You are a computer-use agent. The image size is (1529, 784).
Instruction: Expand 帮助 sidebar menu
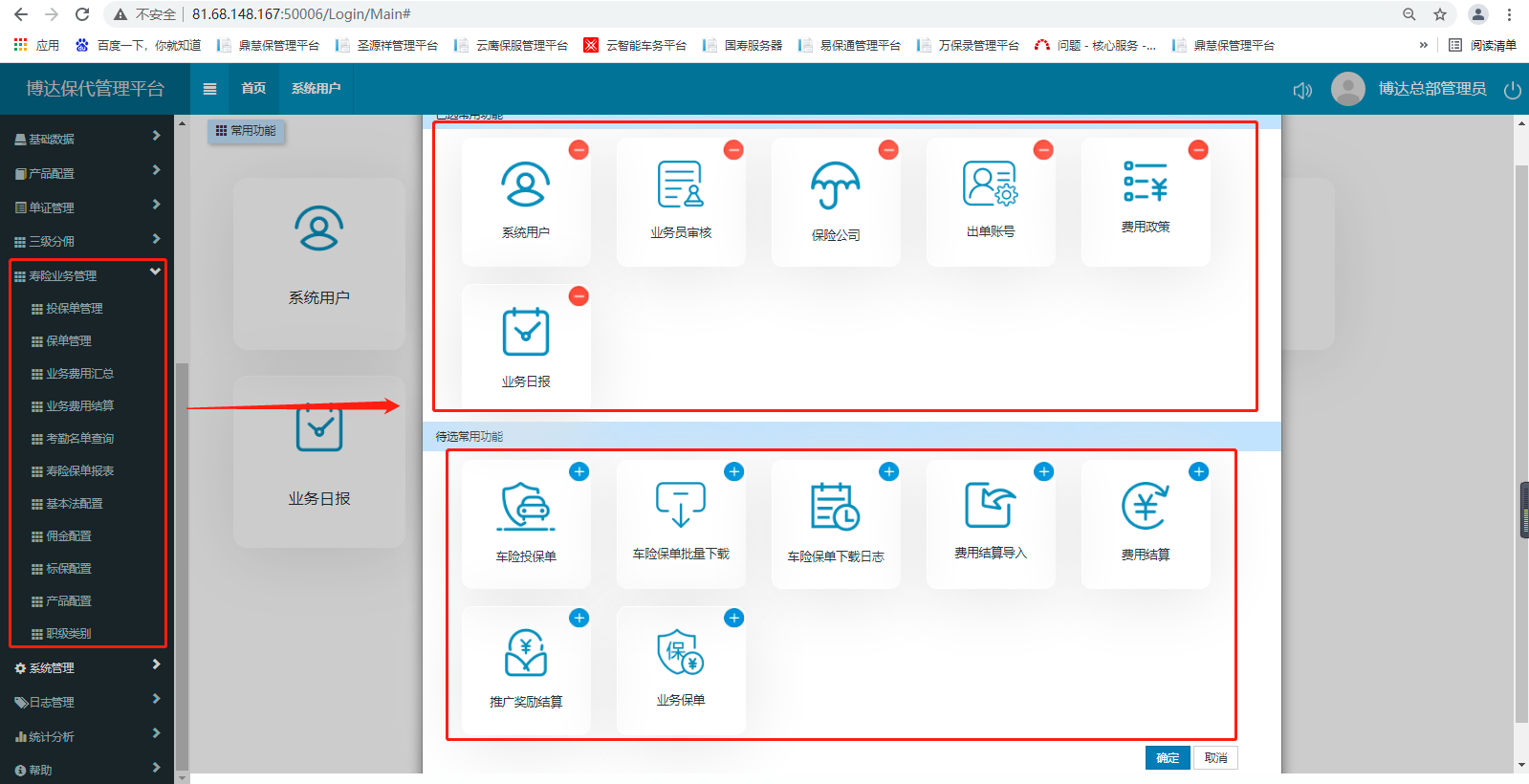coord(87,770)
